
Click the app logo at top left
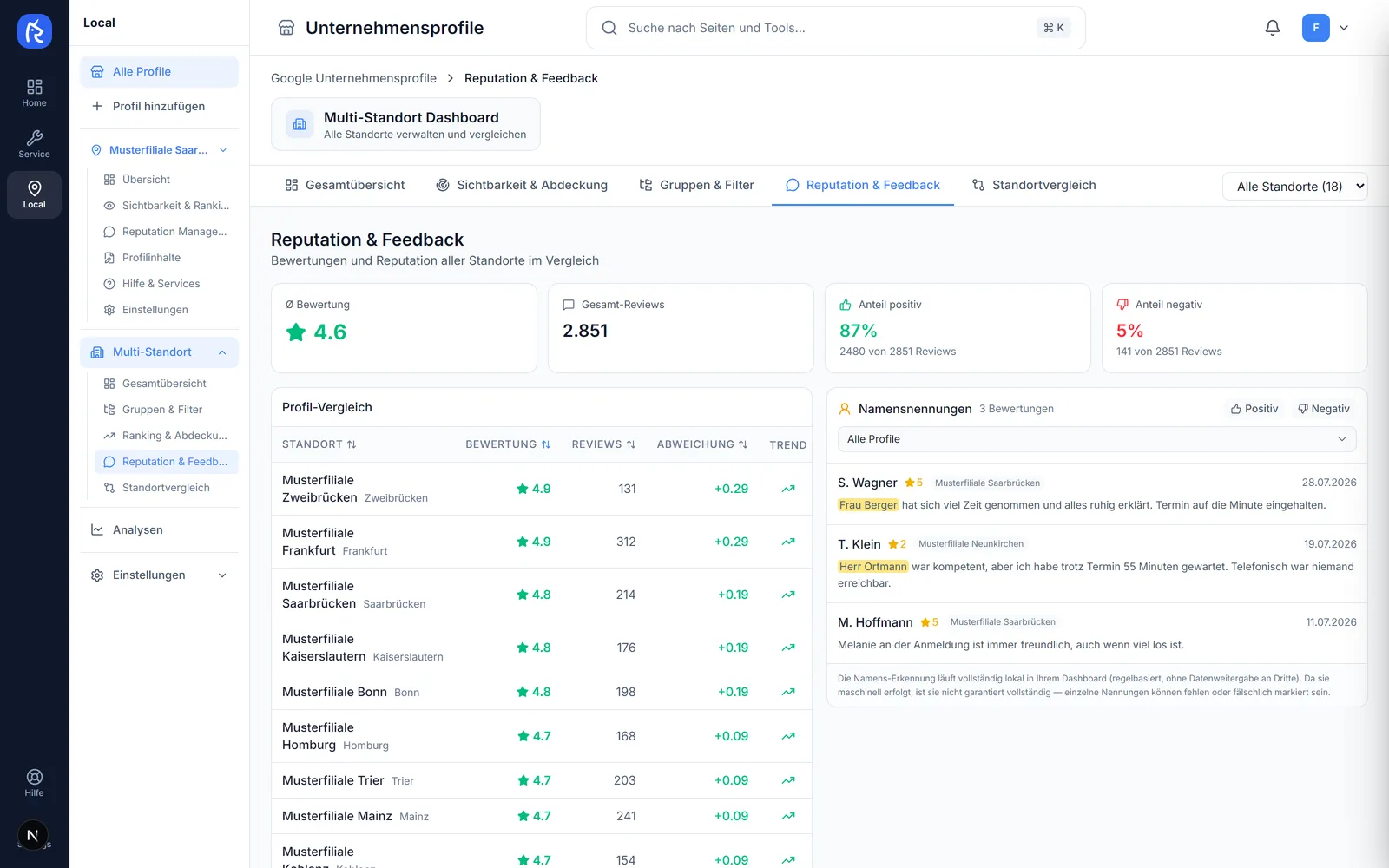click(x=35, y=31)
